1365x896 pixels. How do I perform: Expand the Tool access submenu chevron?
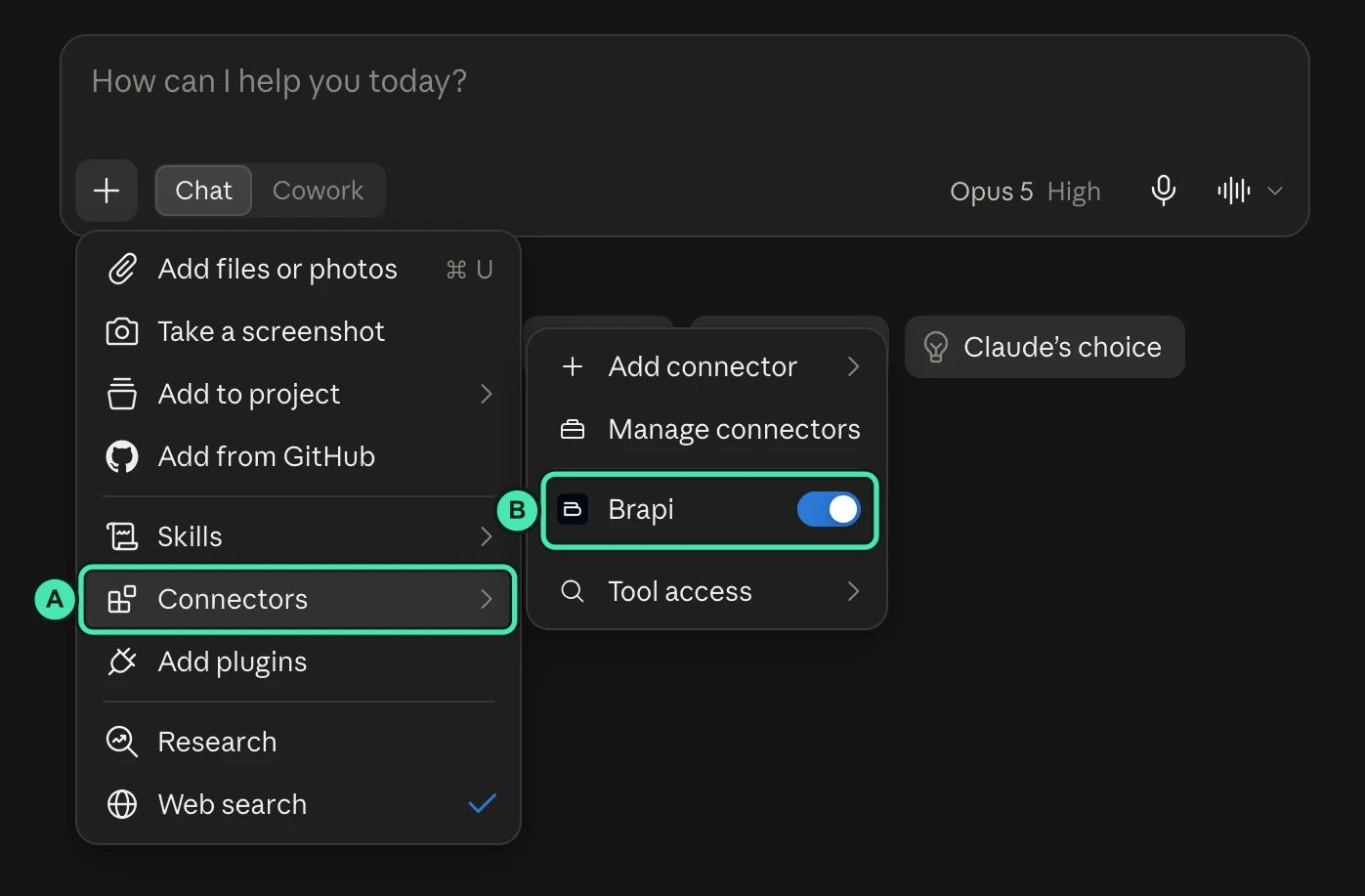click(x=853, y=591)
